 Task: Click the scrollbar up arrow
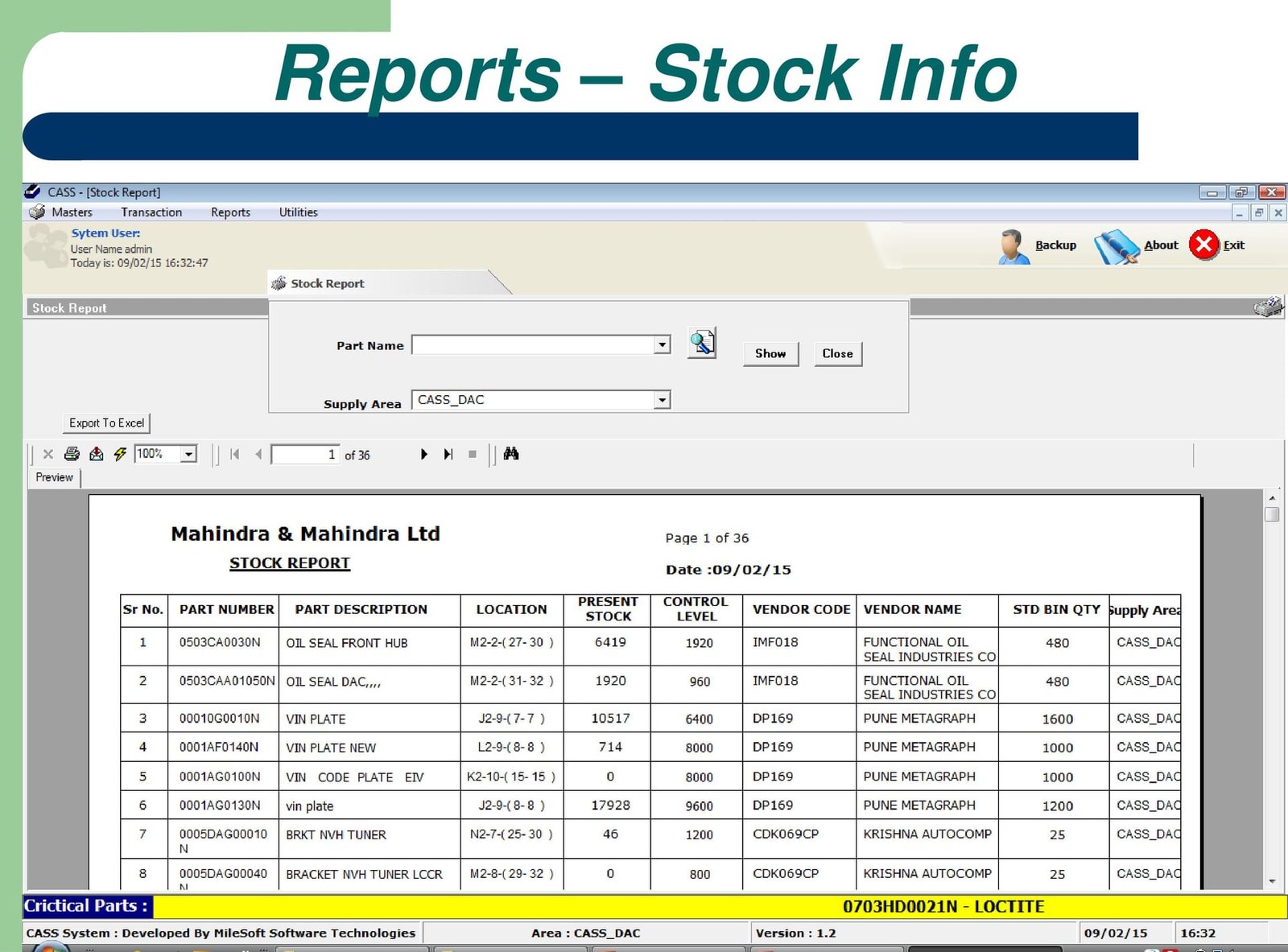click(x=1272, y=499)
